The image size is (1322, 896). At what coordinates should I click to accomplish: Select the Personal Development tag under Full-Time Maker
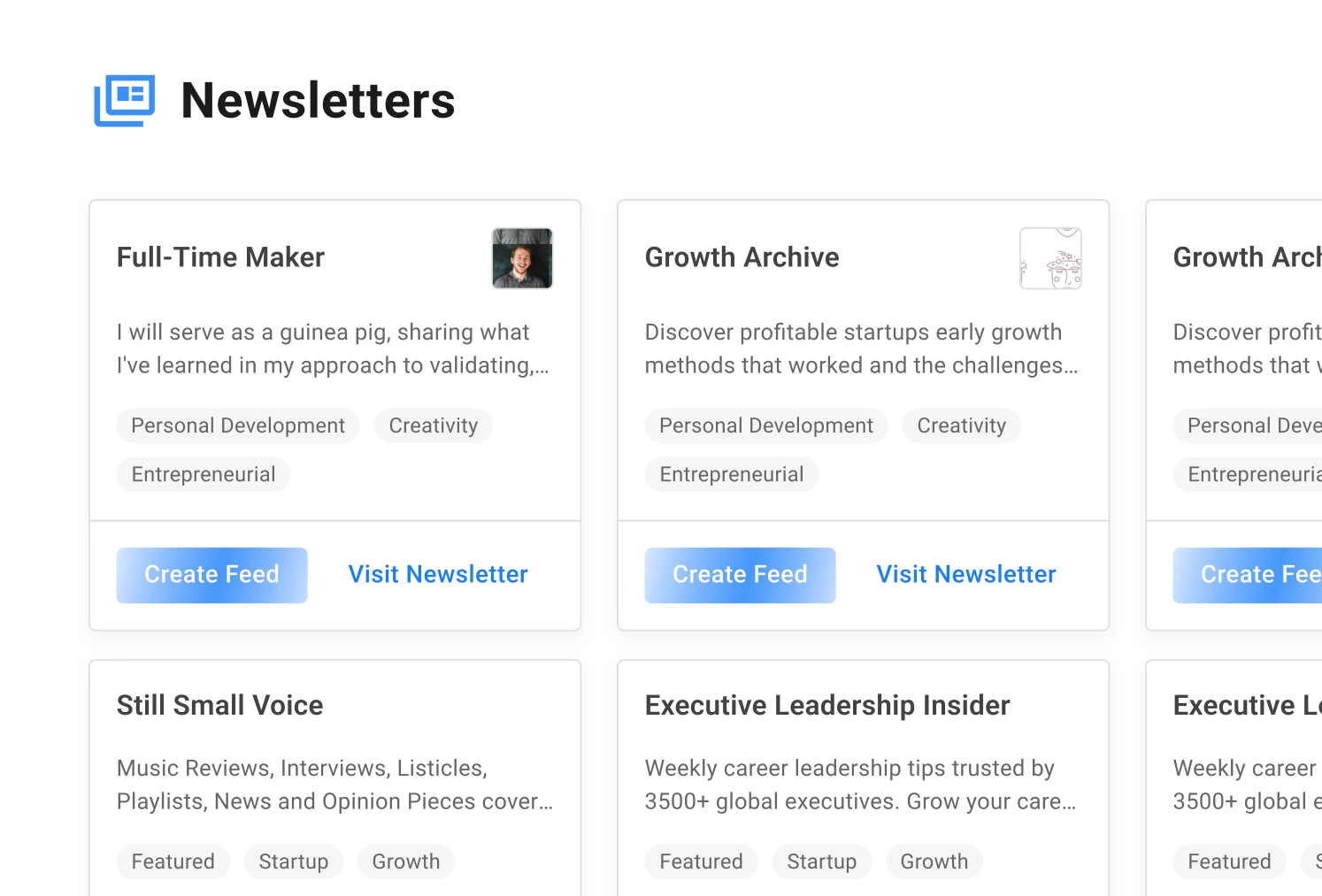click(237, 425)
